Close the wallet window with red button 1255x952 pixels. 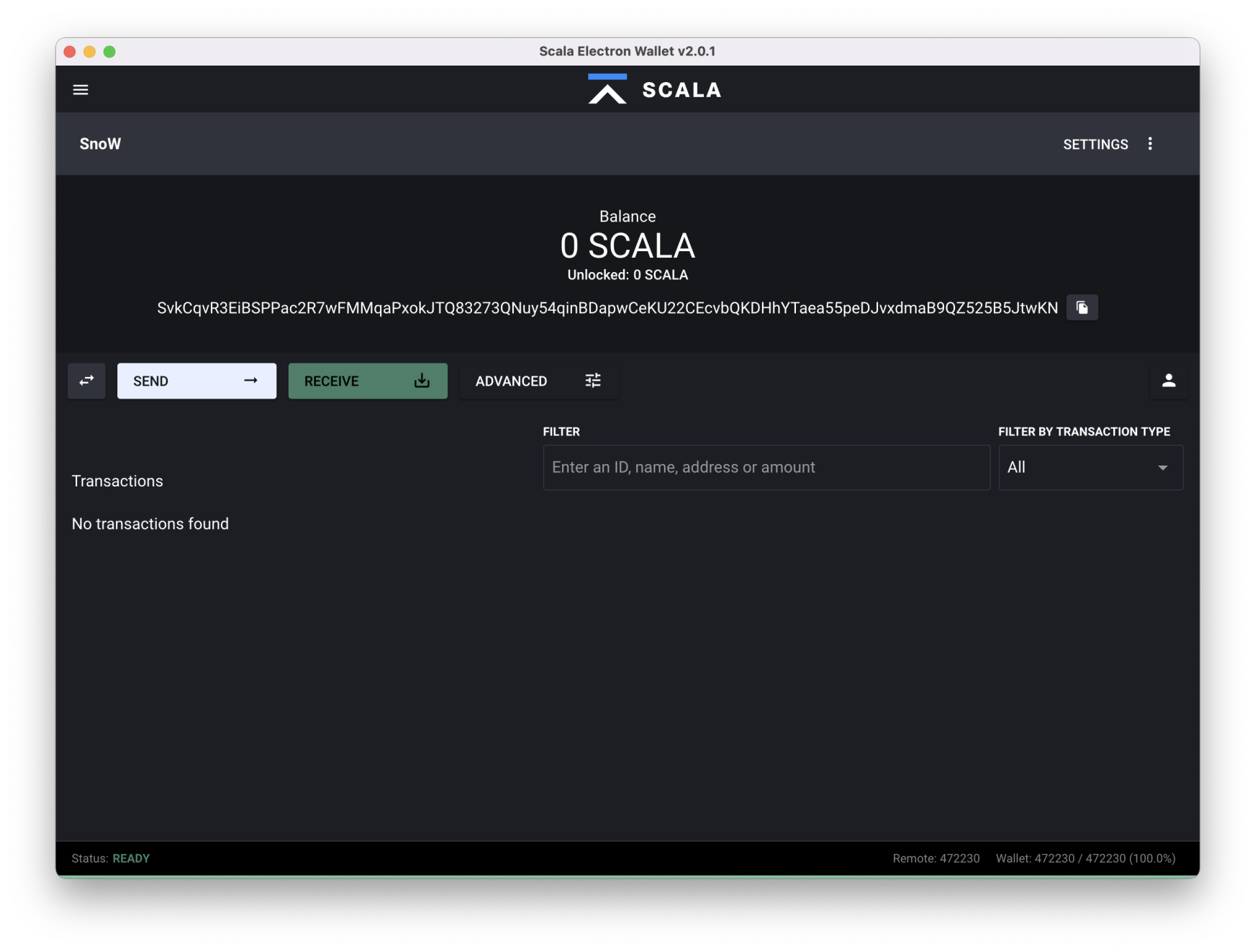click(x=70, y=51)
